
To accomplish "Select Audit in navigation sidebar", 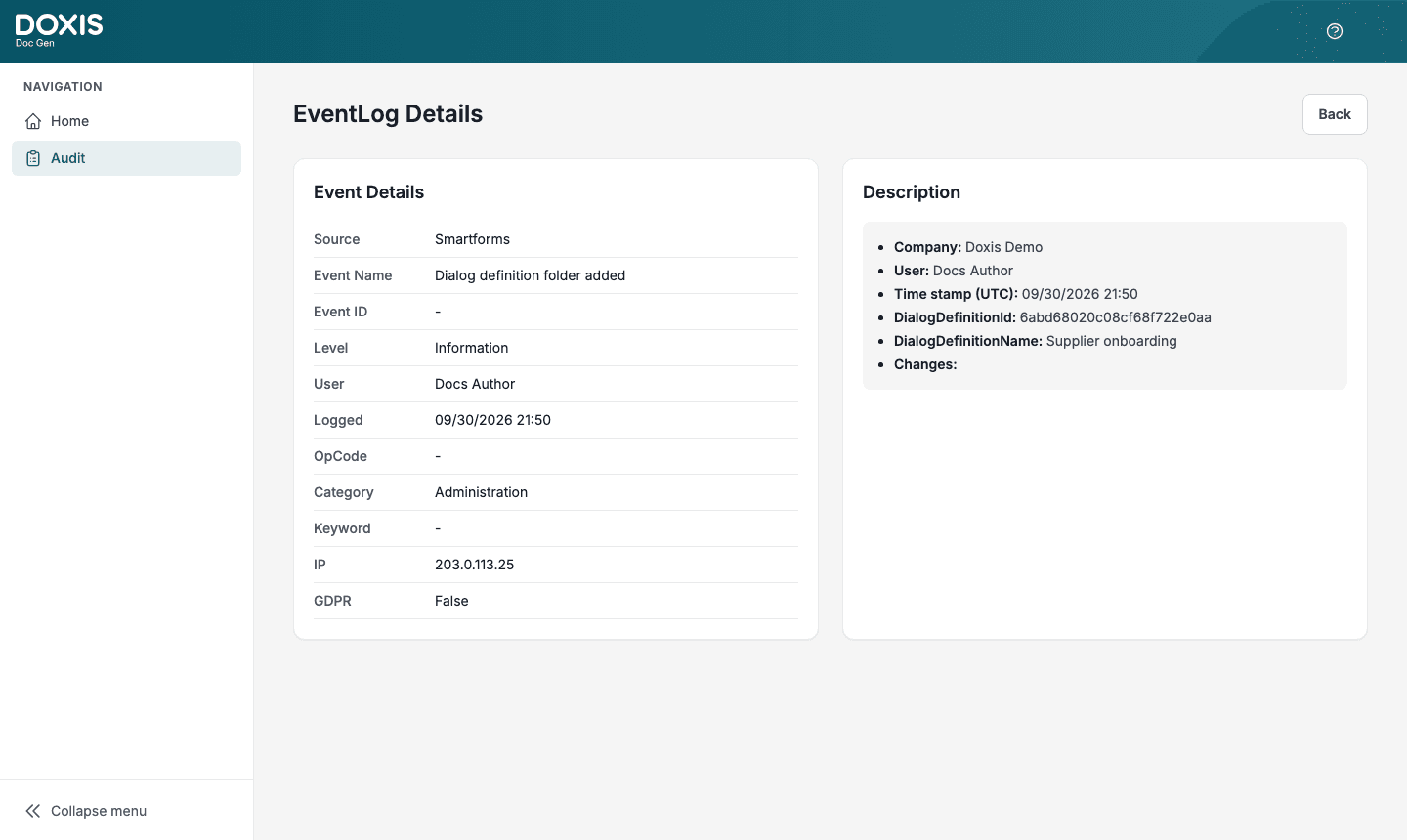I will pyautogui.click(x=126, y=158).
